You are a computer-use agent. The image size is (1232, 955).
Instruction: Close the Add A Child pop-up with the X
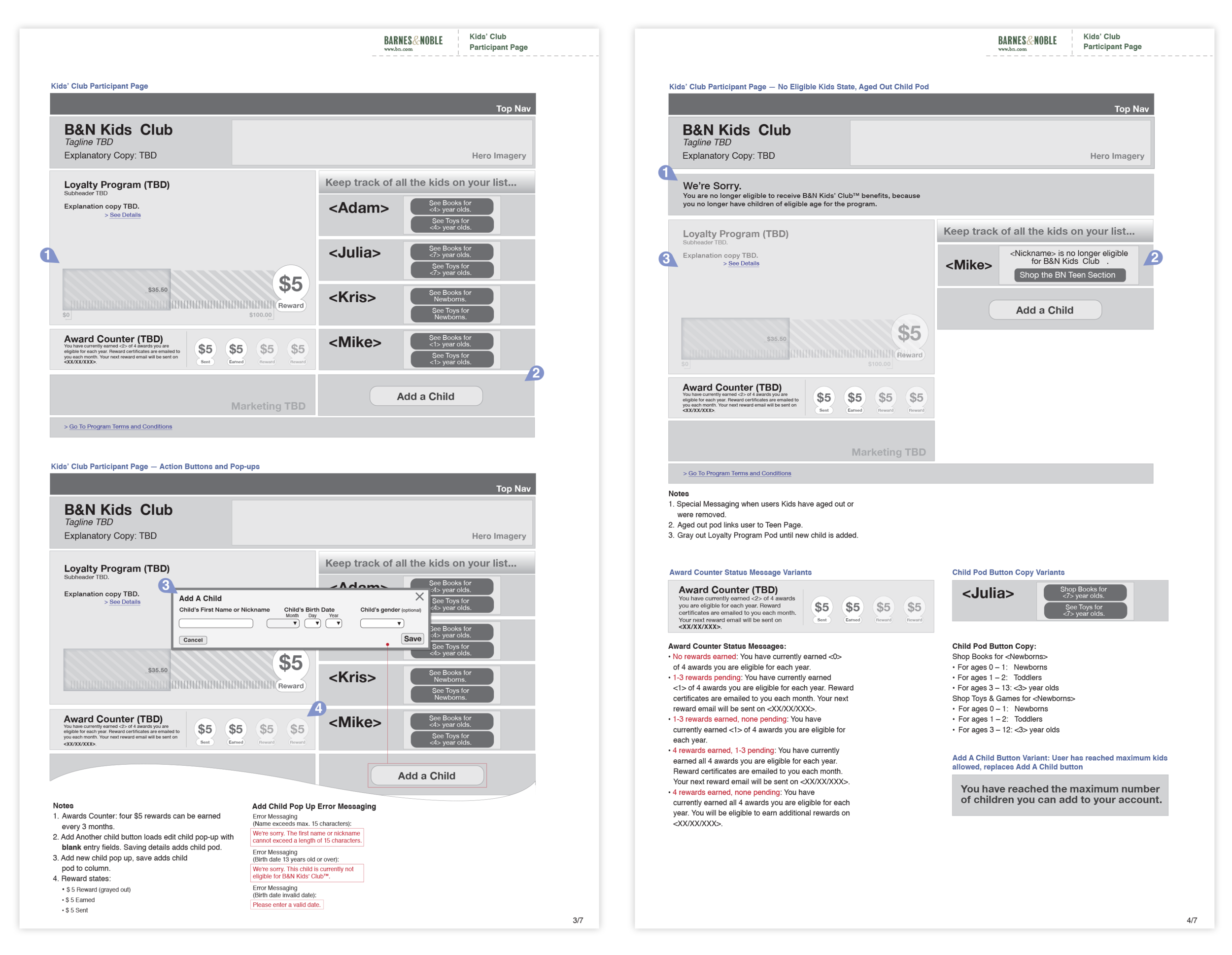point(419,597)
